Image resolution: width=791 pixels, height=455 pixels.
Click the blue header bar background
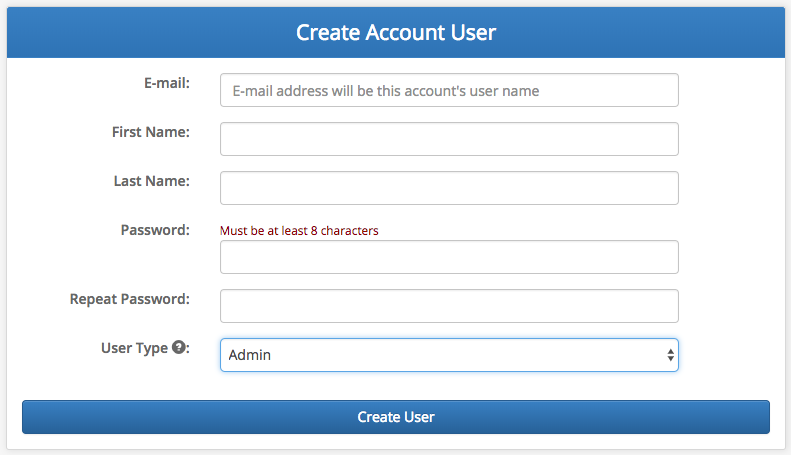point(151,32)
